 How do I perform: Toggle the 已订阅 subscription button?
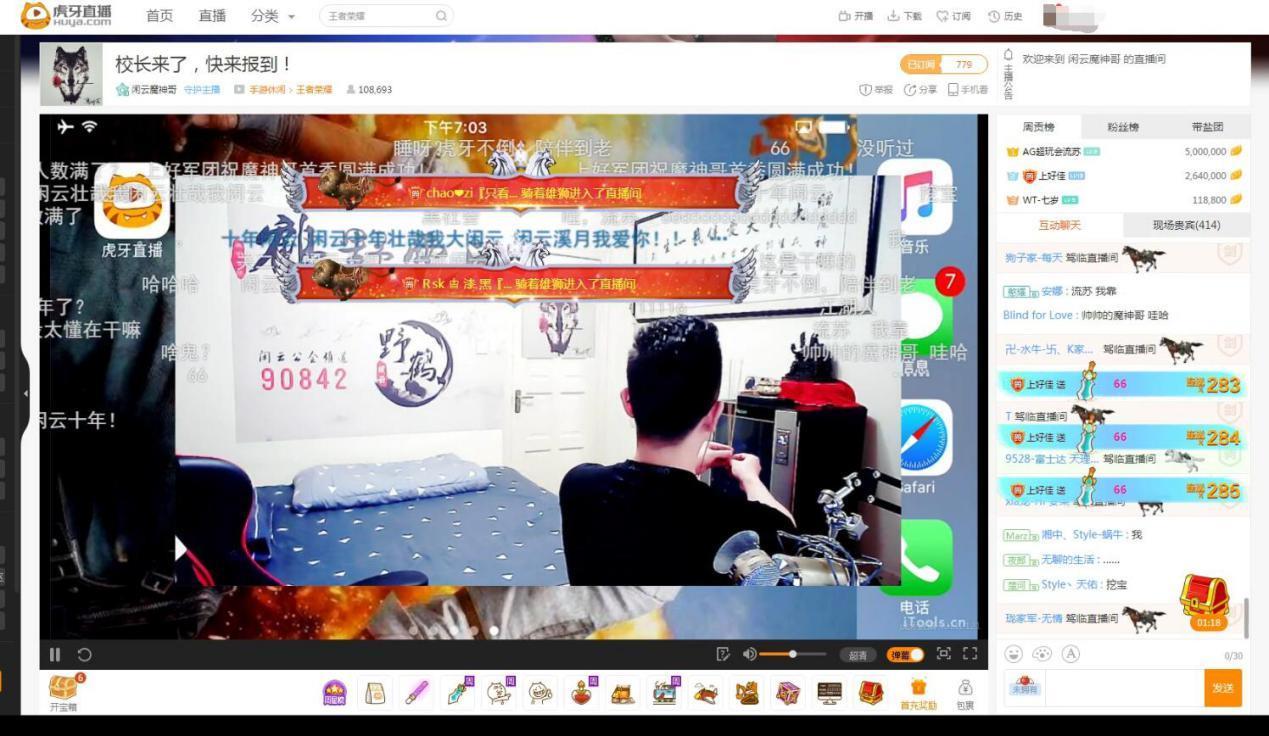click(x=921, y=65)
